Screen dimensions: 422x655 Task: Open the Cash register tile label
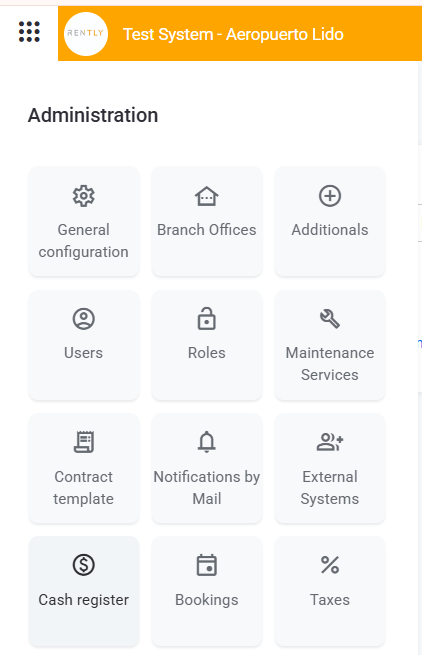tap(84, 600)
